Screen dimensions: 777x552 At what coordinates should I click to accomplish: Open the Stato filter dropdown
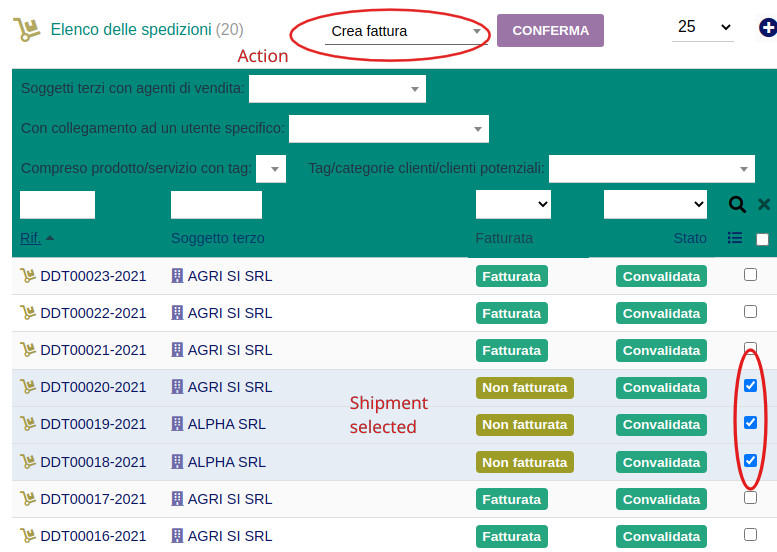coord(655,204)
